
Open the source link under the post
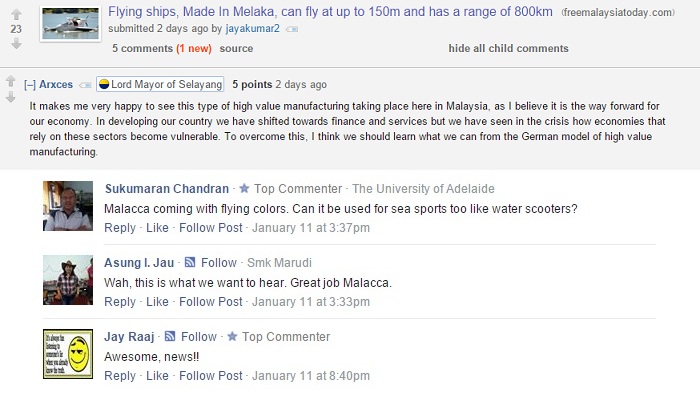tap(236, 48)
